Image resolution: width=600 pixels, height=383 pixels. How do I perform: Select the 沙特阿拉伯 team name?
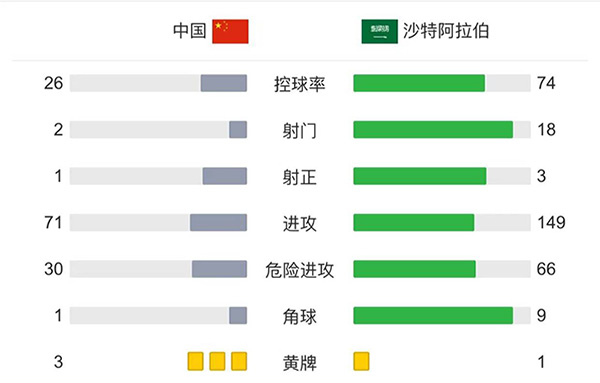pyautogui.click(x=446, y=31)
